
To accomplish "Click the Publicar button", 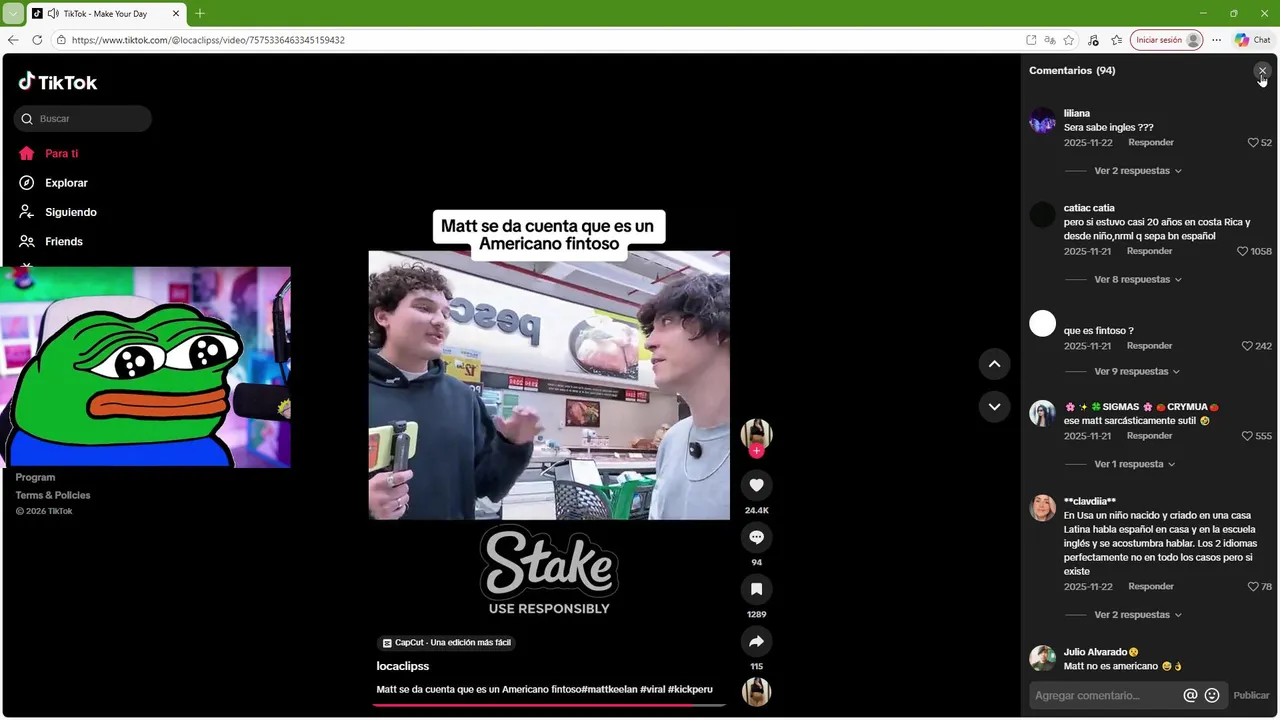I will click(x=1251, y=695).
